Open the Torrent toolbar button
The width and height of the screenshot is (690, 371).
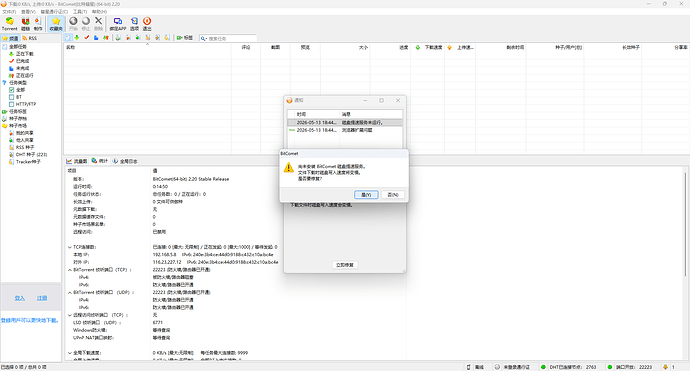(9, 24)
